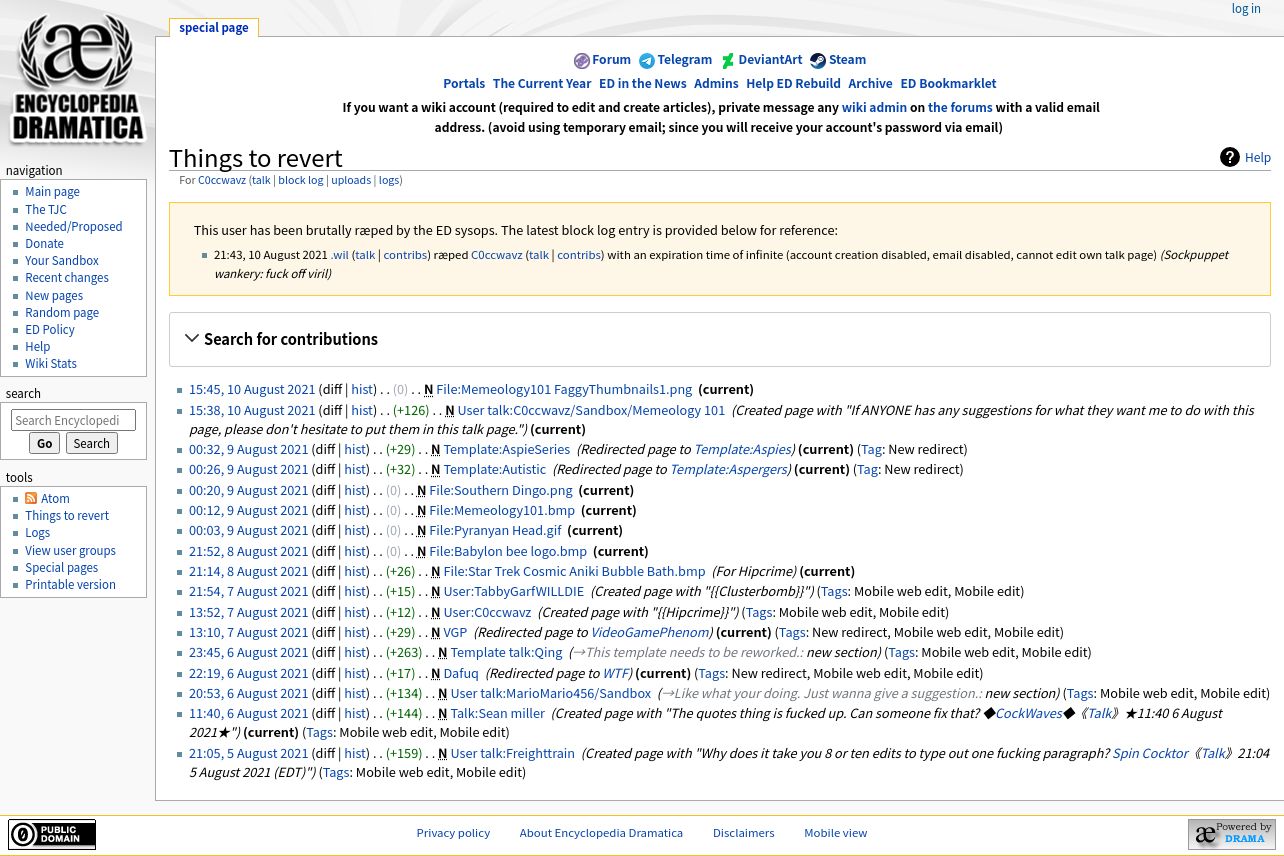Open File:Star Trek Cosmic Aniki Bubble Bath.bmp
This screenshot has width=1284, height=856.
click(574, 571)
